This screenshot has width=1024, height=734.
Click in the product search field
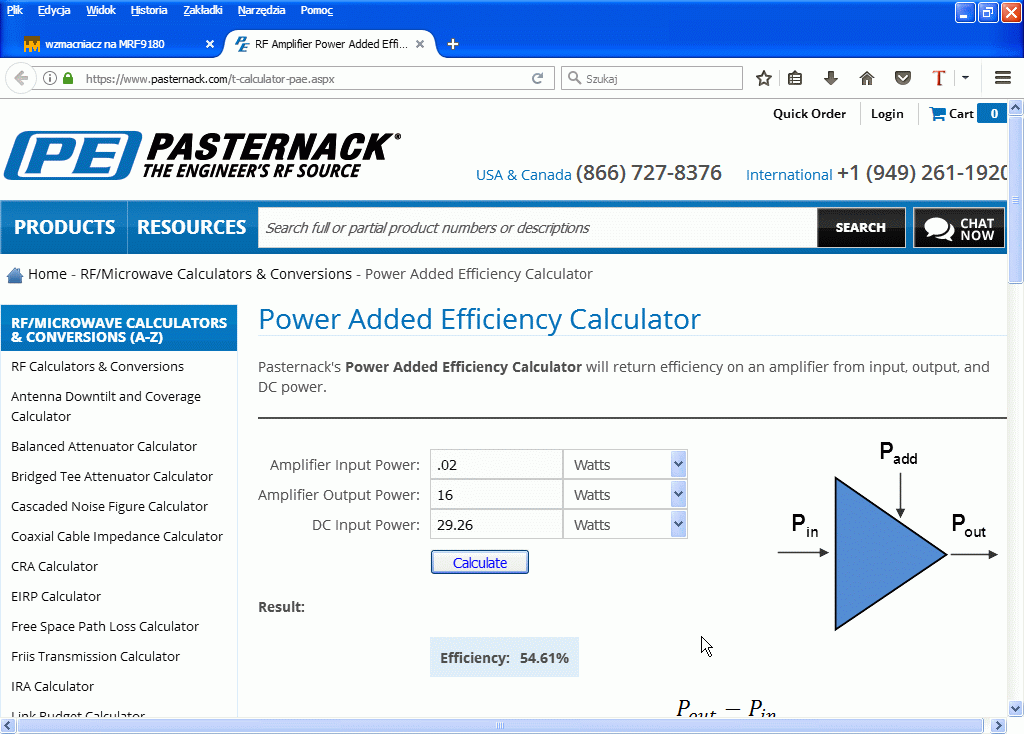[x=537, y=228]
